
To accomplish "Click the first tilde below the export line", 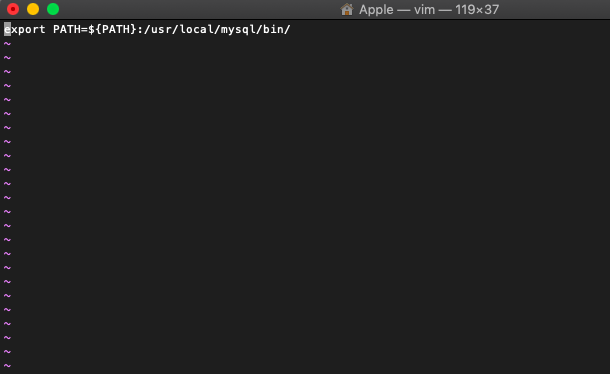I will pyautogui.click(x=7, y=44).
